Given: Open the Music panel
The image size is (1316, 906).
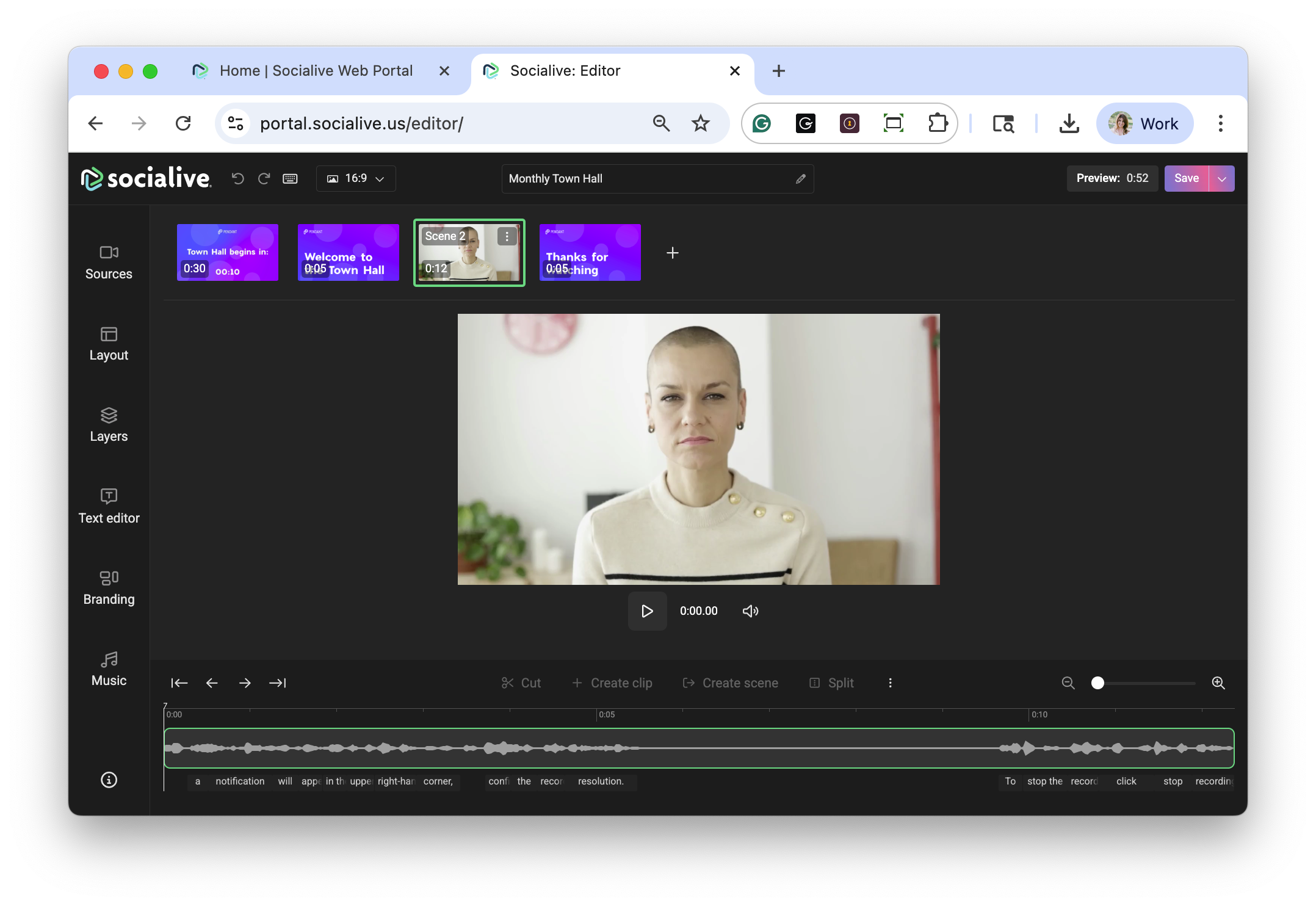Looking at the screenshot, I should (109, 669).
